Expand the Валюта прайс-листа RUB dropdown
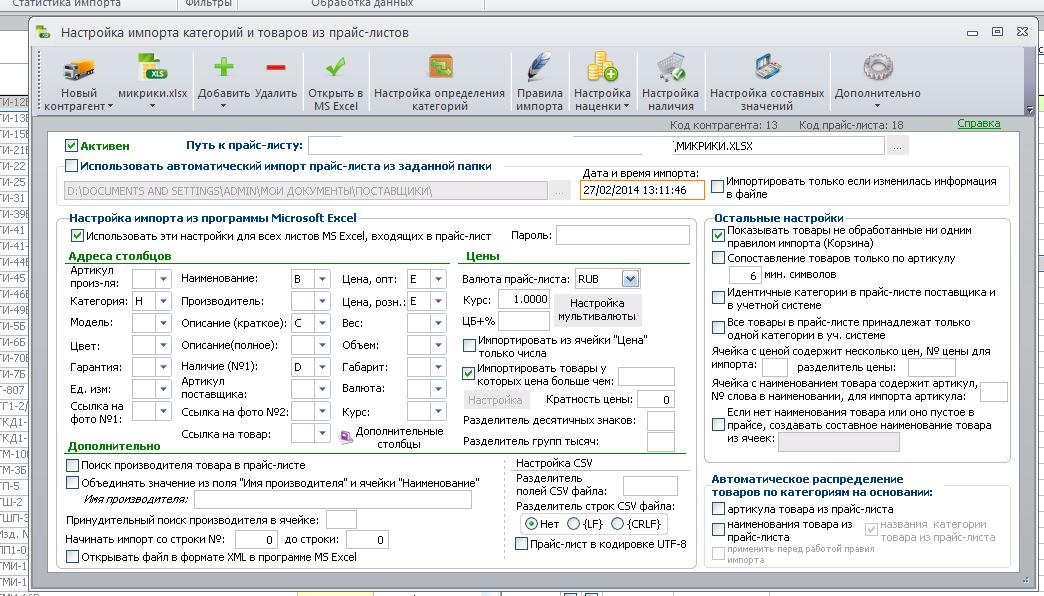The image size is (1044, 596). pos(630,278)
